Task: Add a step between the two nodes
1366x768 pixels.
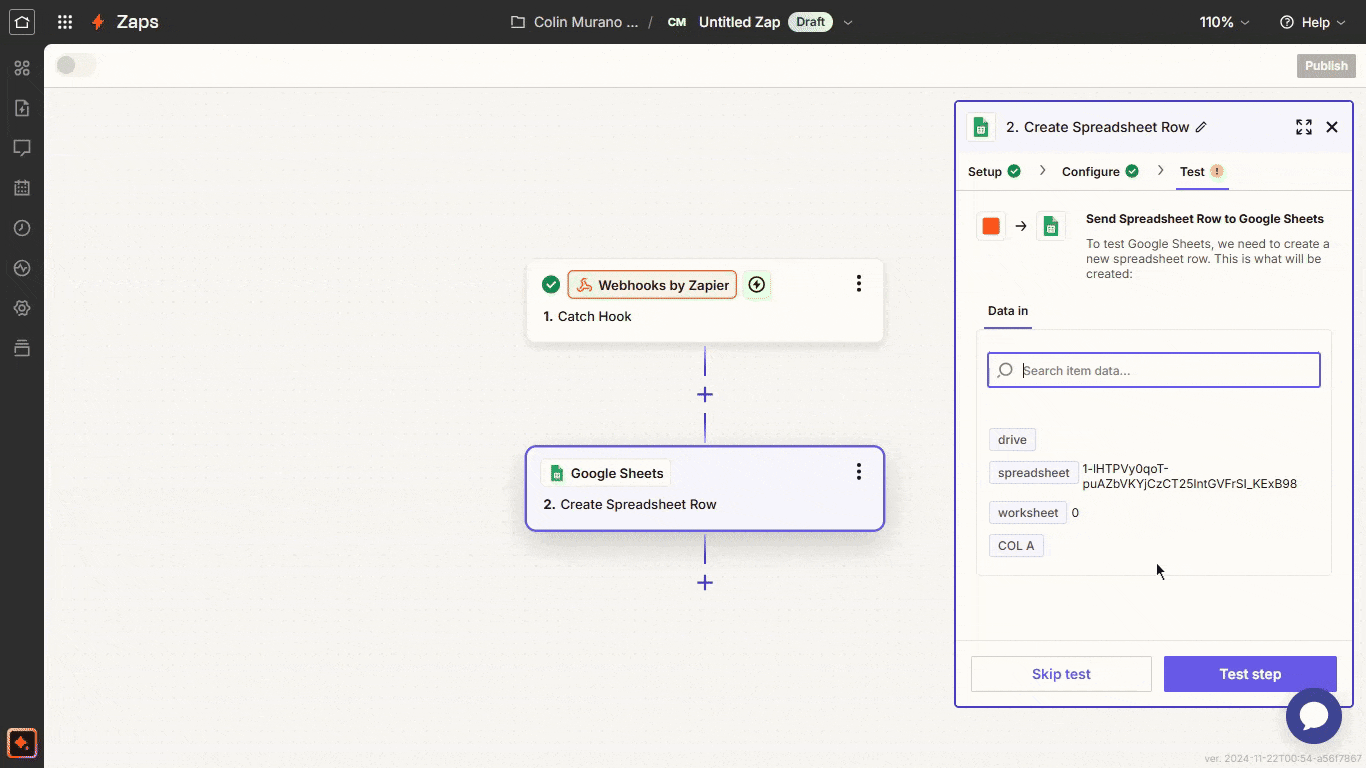Action: click(705, 395)
